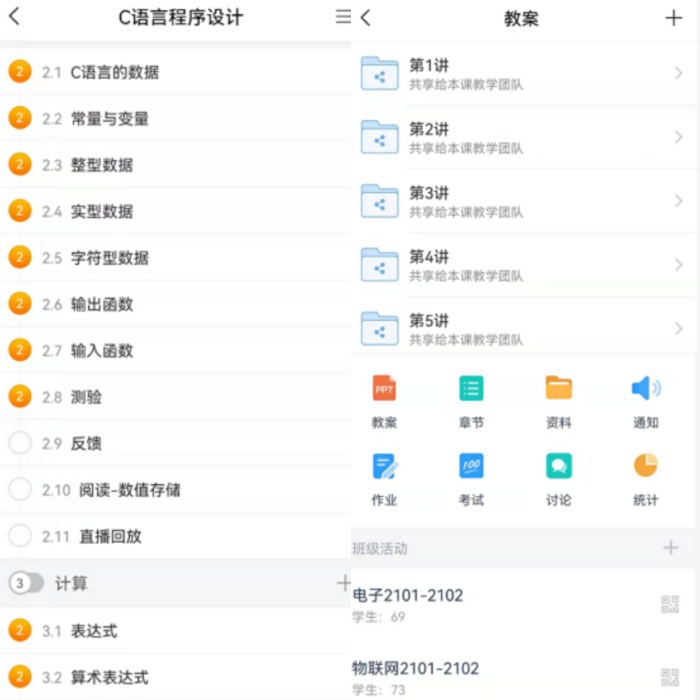Viewport: 700px width, 700px height.
Task: Open the 作业 homework icon
Action: coord(384,467)
